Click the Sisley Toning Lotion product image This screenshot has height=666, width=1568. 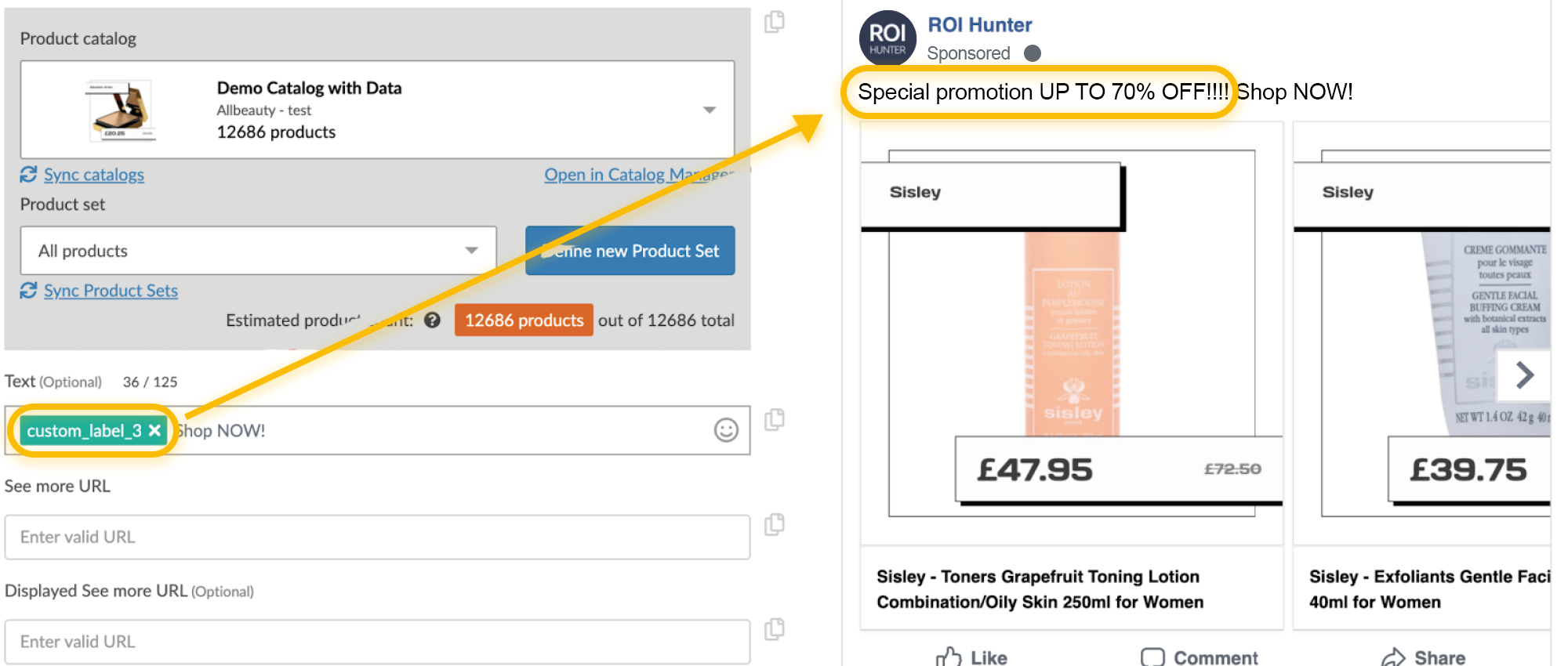(1072, 333)
